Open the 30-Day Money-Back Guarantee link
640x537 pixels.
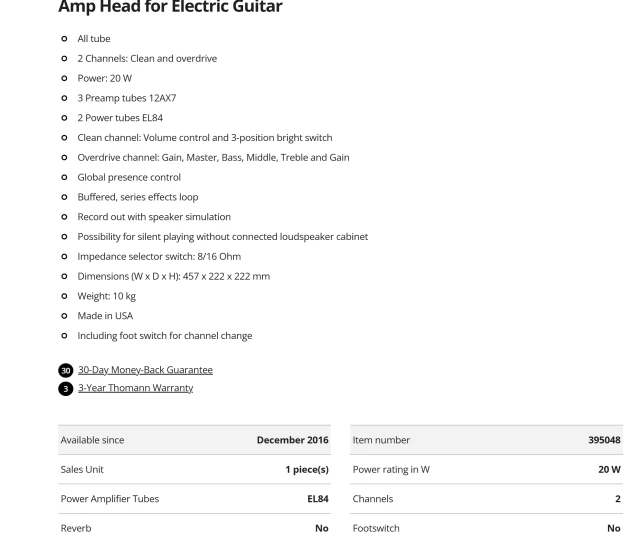[145, 370]
